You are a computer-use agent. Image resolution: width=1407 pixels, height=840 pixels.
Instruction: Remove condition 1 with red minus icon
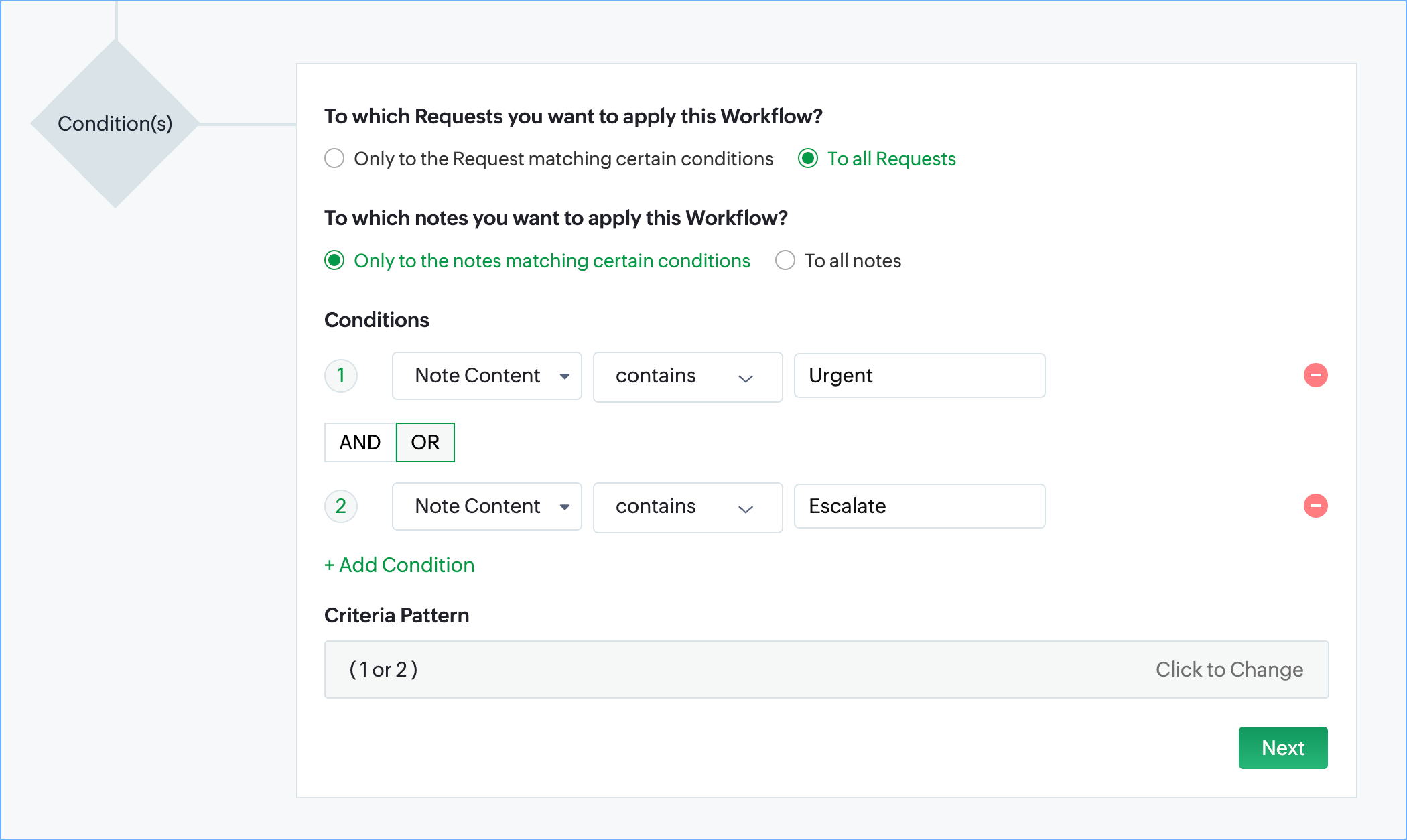[x=1315, y=375]
